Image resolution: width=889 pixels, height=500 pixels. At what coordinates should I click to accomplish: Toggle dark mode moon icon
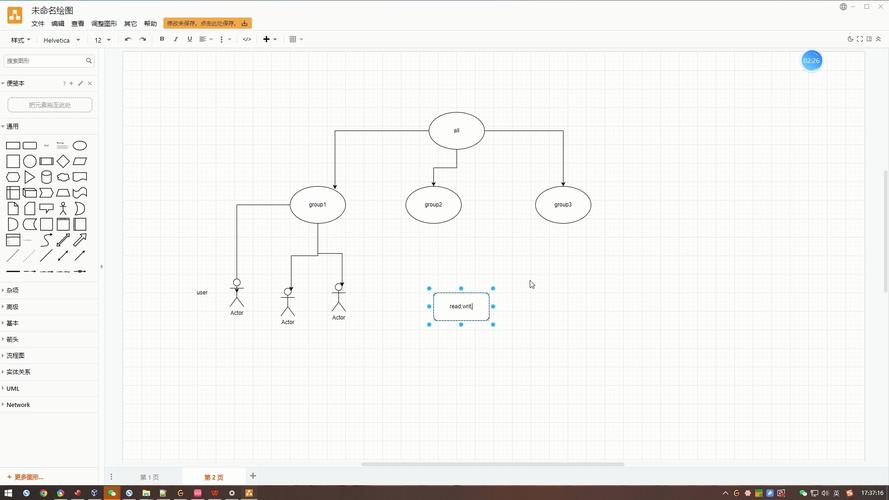coord(850,39)
